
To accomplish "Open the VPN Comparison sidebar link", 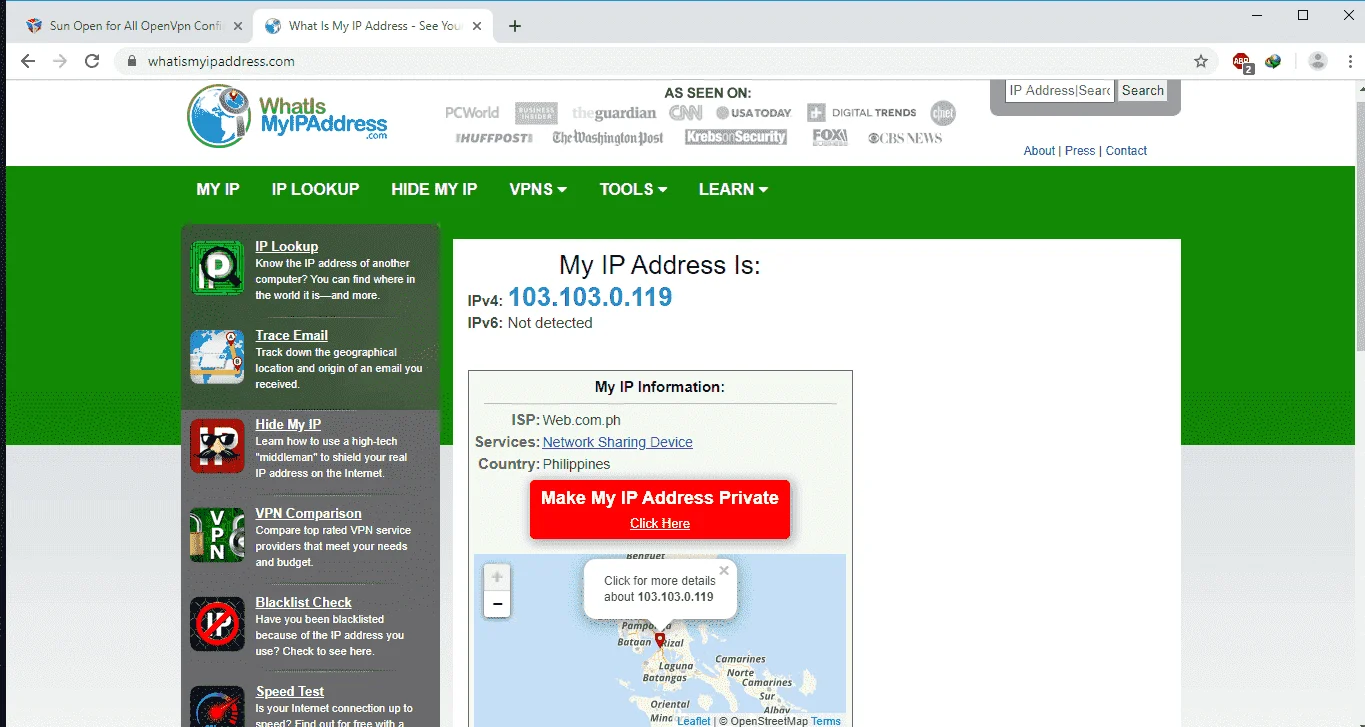I will pyautogui.click(x=308, y=513).
